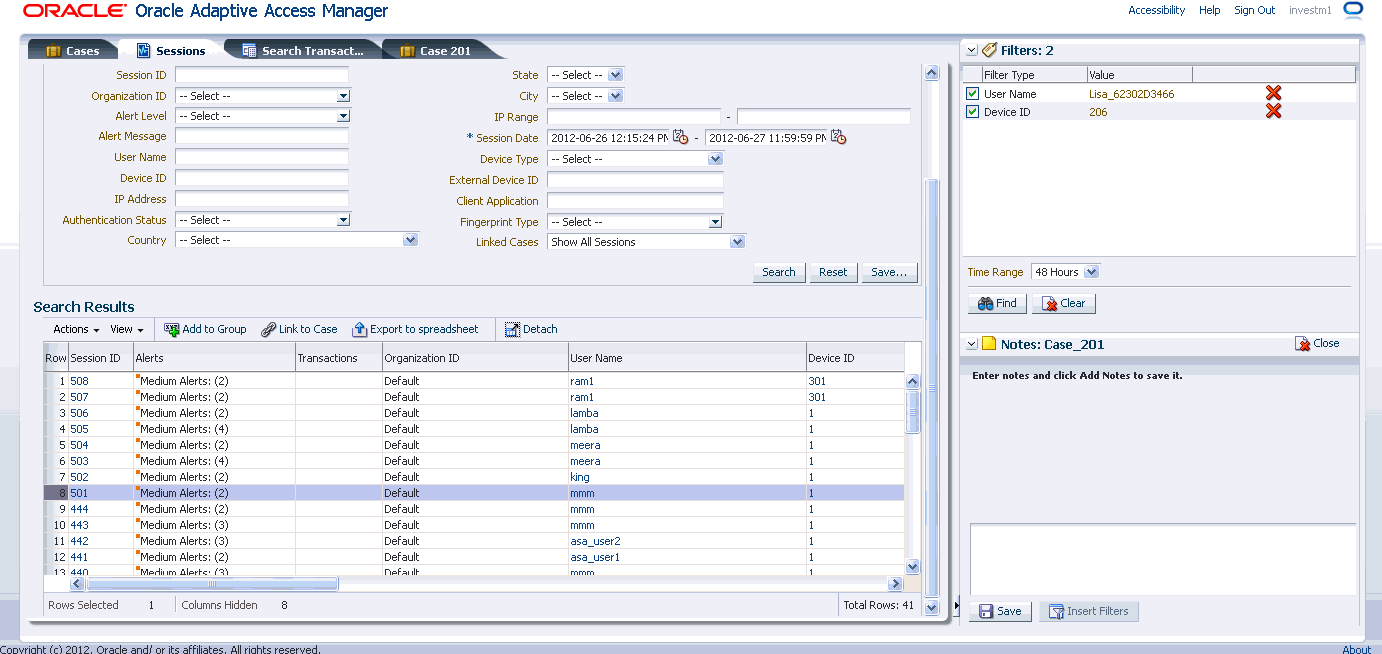Click the Find binoculars button
Screen dimensions: 1382x654
(x=997, y=303)
